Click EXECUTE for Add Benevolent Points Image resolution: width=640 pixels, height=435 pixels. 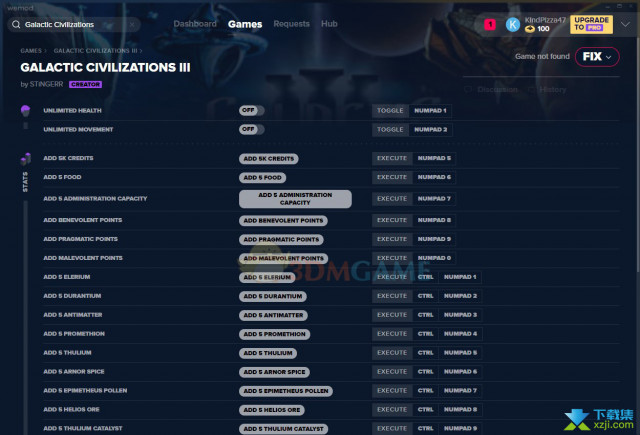click(x=392, y=220)
